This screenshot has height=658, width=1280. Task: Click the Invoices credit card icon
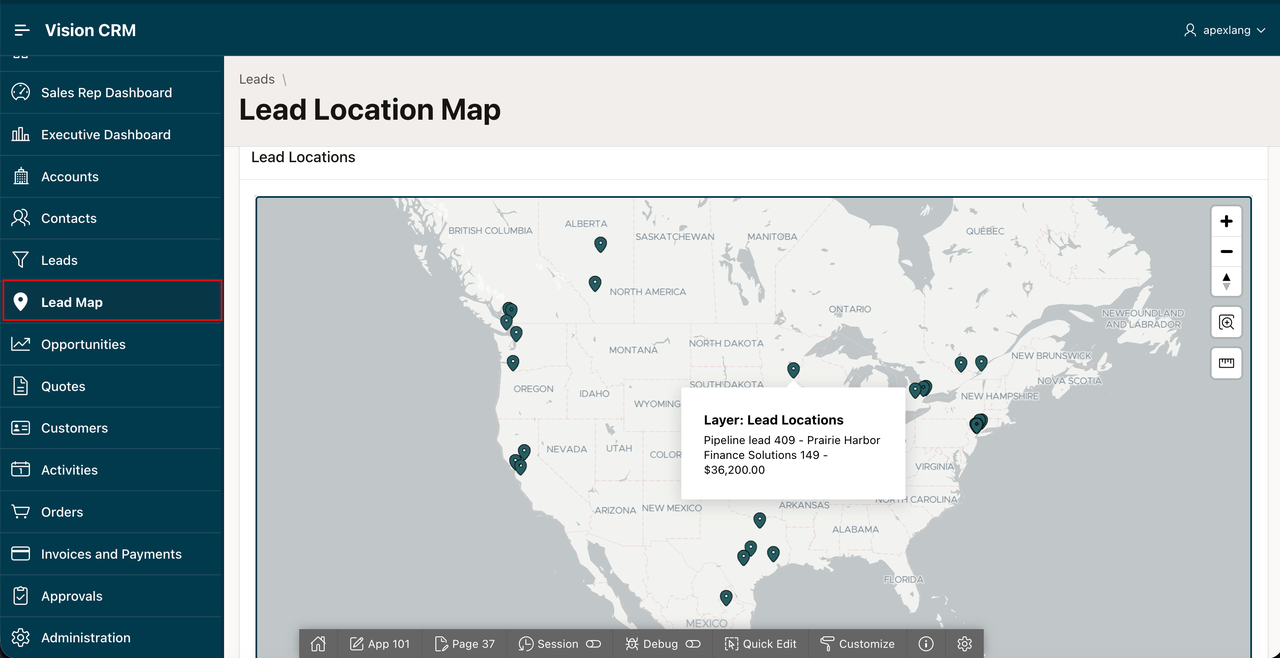pyautogui.click(x=20, y=554)
